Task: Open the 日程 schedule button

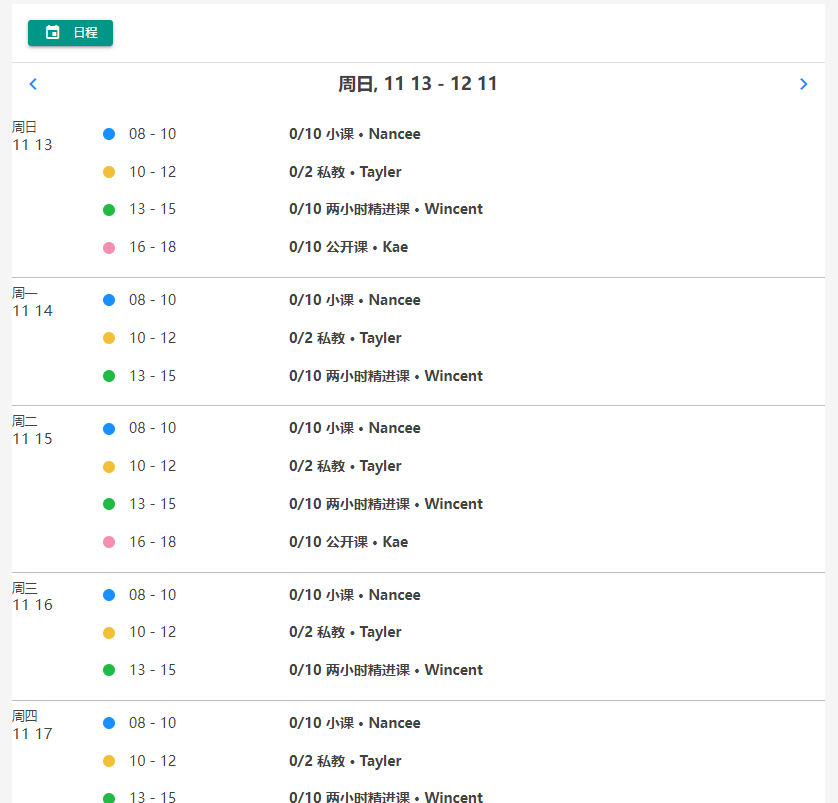Action: pyautogui.click(x=70, y=33)
